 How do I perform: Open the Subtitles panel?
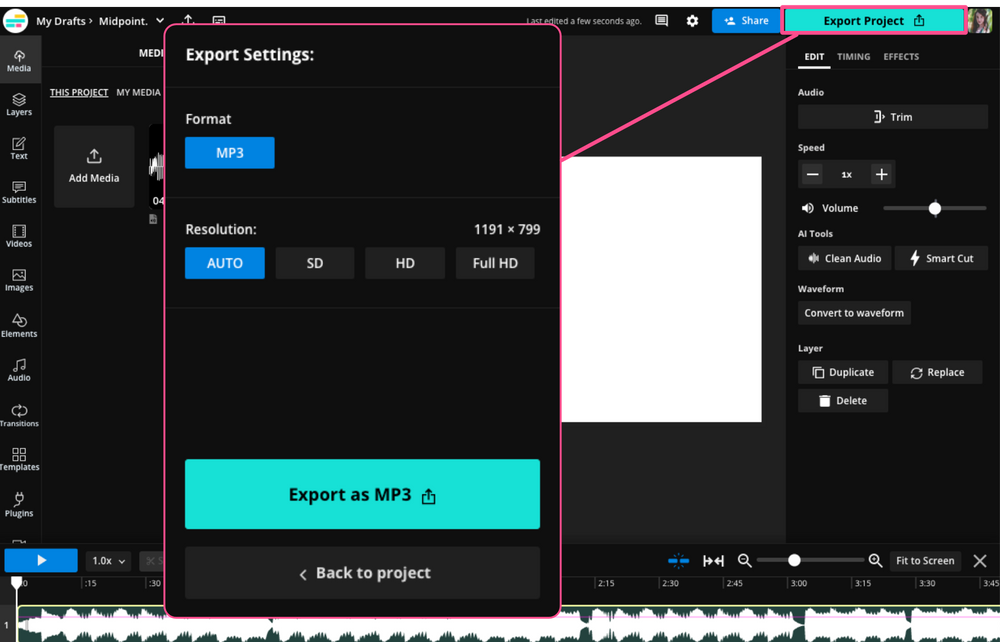coord(19,191)
